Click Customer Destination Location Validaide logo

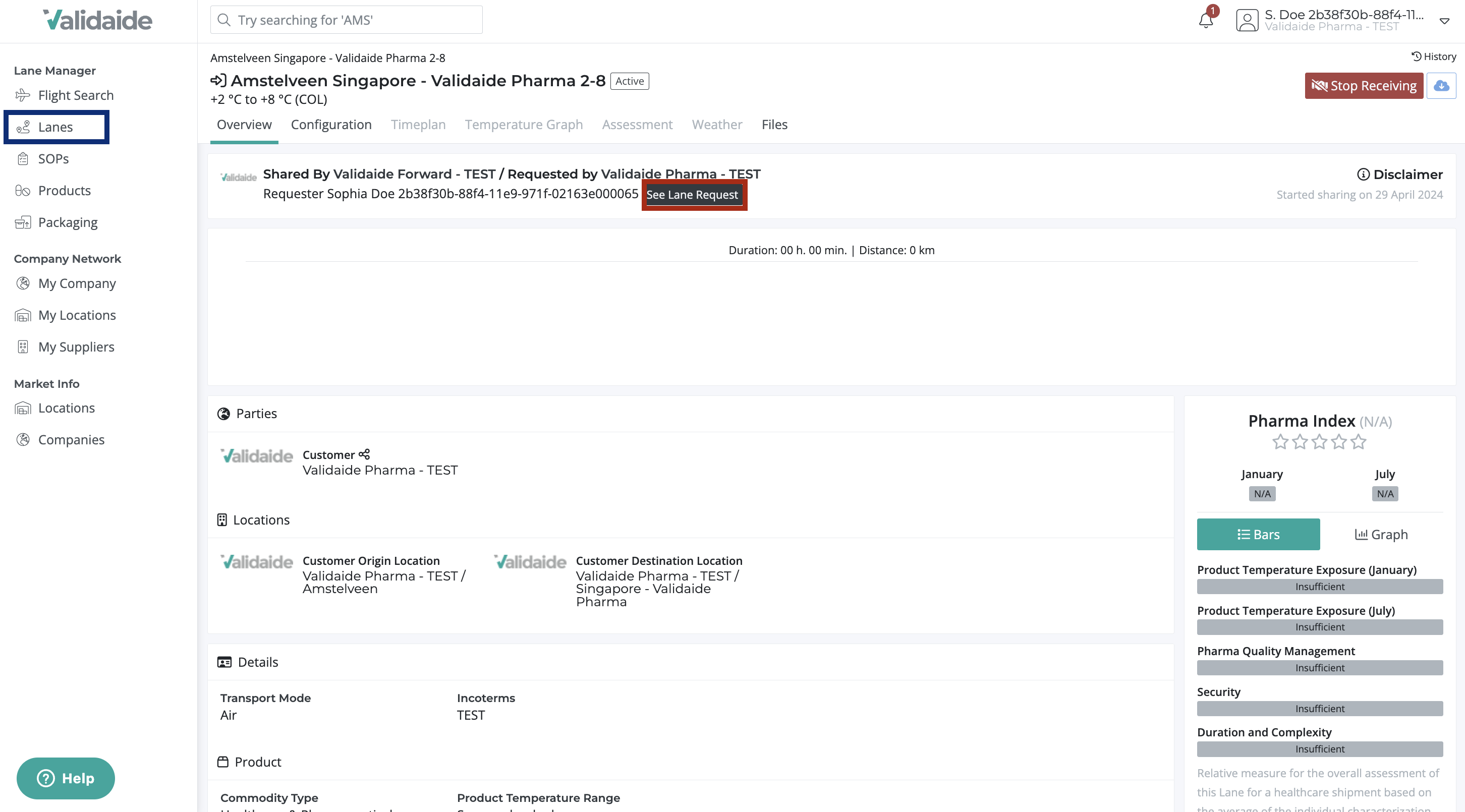point(530,562)
